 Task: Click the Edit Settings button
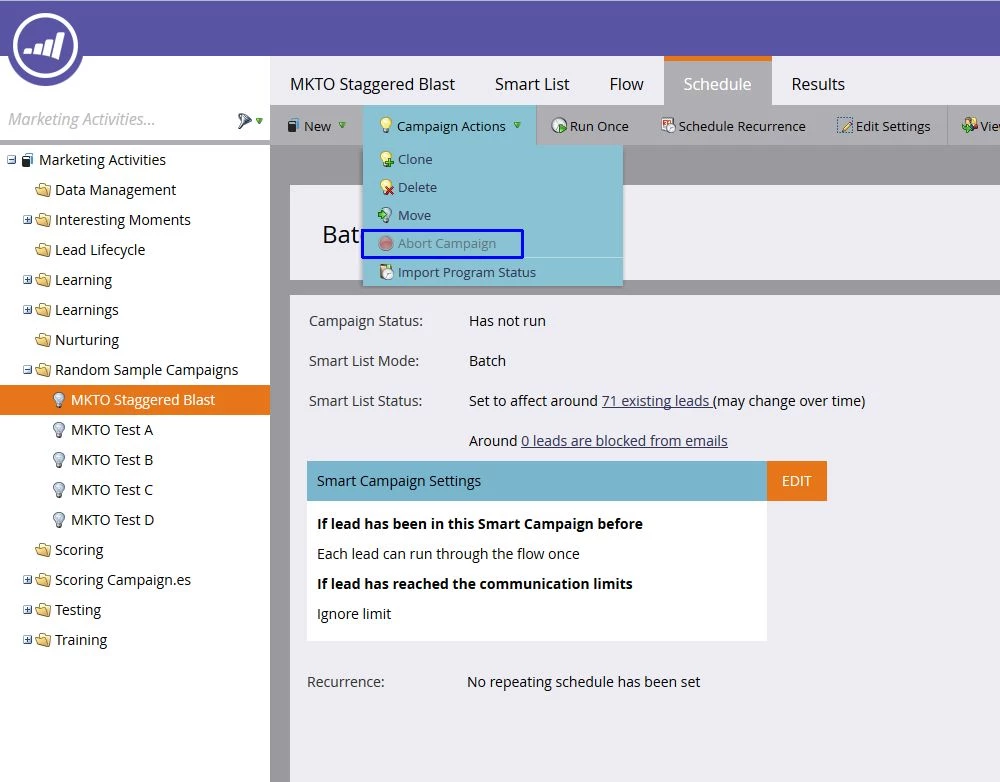pos(884,126)
